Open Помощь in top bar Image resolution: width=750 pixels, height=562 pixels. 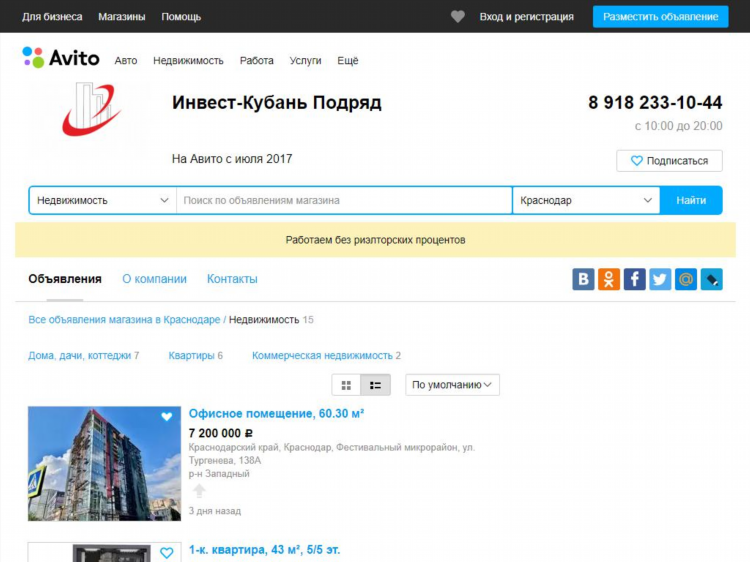coord(181,17)
